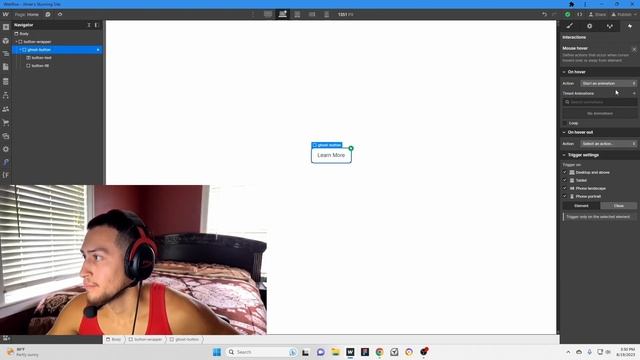Uncheck Phone portrait trigger checkbox
Image resolution: width=640 pixels, height=360 pixels.
click(565, 196)
